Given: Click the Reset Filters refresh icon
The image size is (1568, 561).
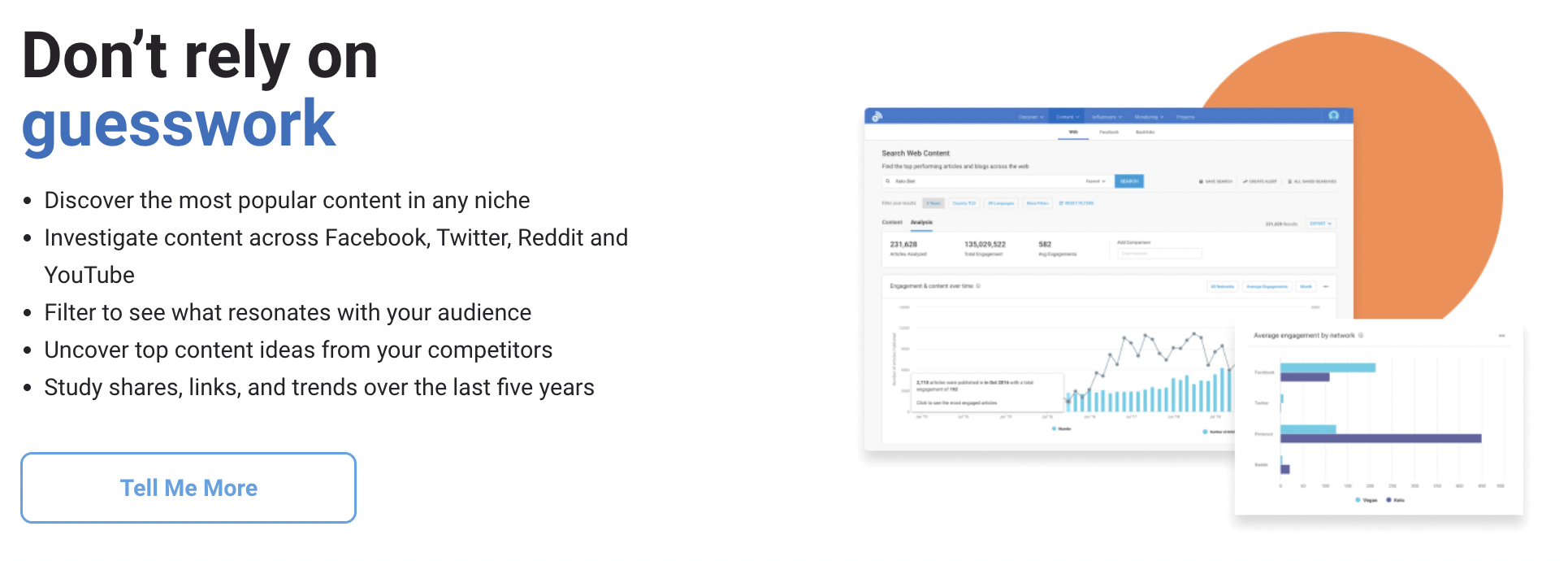Looking at the screenshot, I should 1061,203.
